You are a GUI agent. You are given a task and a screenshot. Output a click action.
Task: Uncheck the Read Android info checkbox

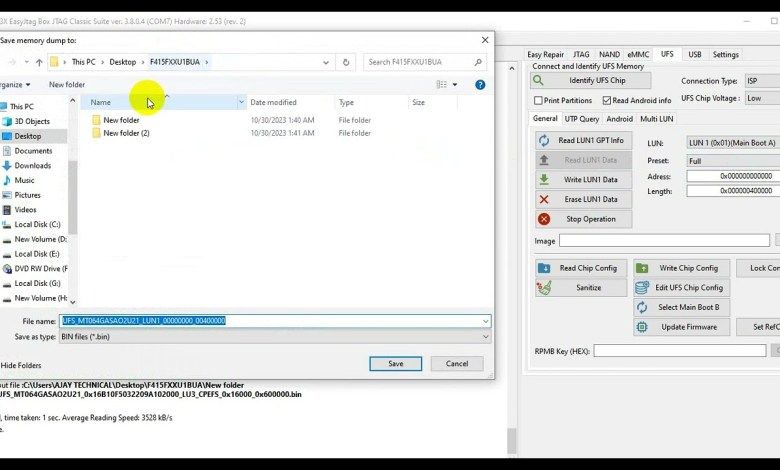[606, 100]
